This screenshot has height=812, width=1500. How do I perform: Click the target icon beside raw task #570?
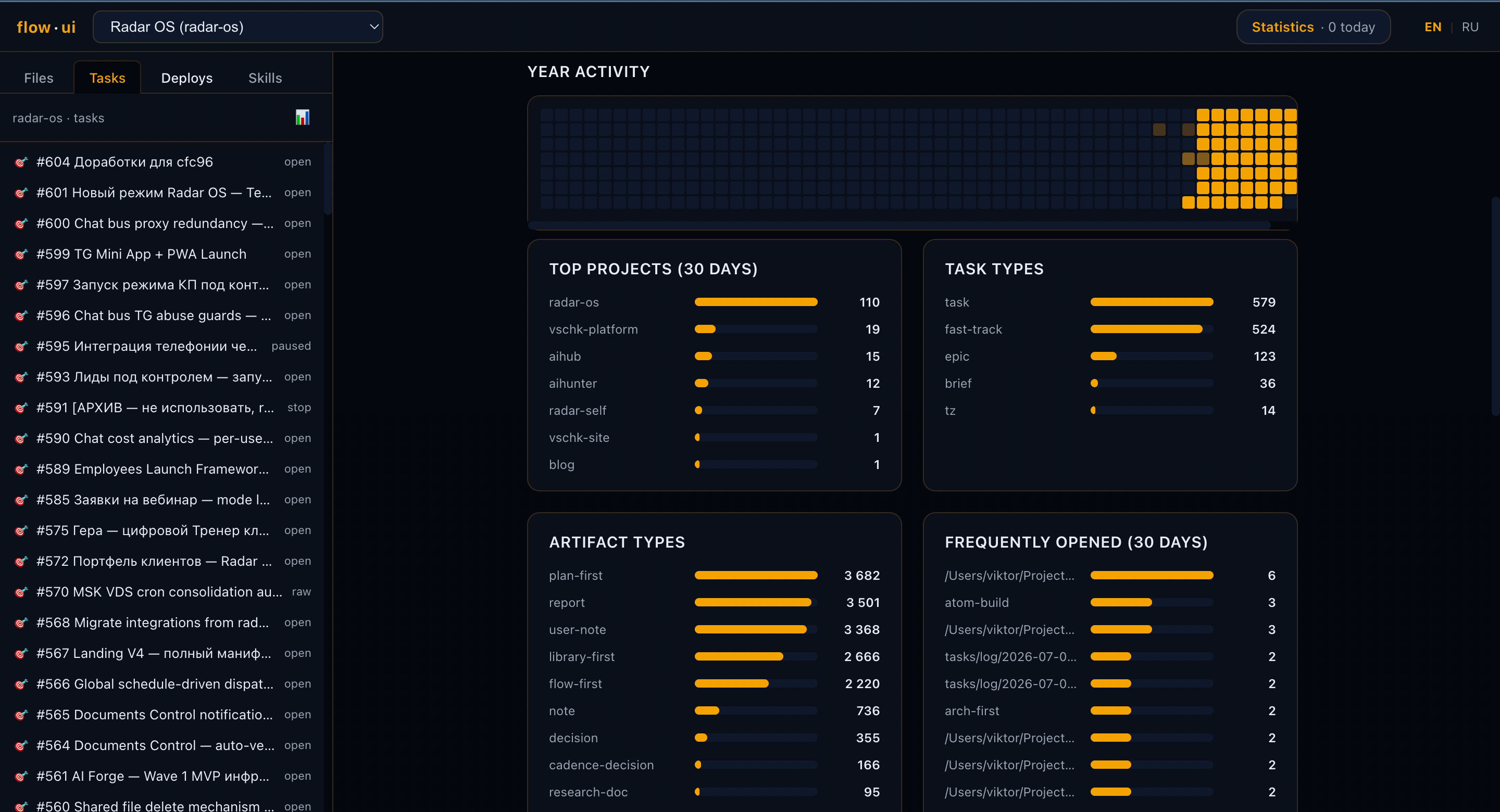(21, 592)
